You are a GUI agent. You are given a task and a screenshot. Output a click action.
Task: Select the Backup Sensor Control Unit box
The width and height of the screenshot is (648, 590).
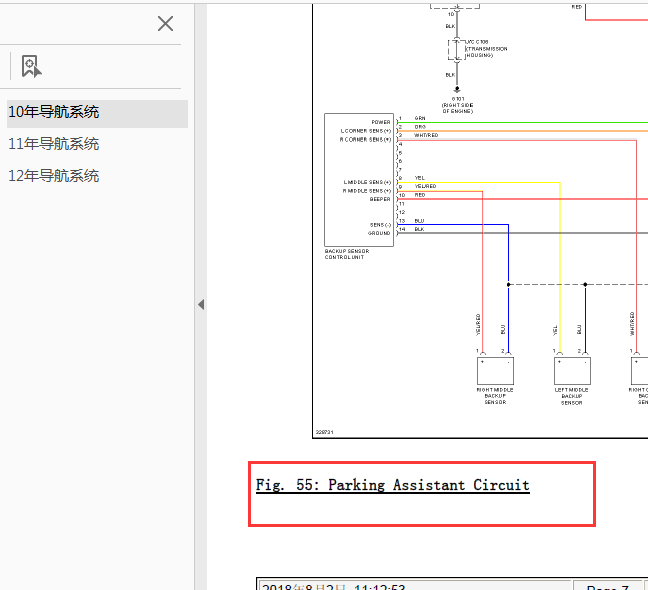coord(359,180)
